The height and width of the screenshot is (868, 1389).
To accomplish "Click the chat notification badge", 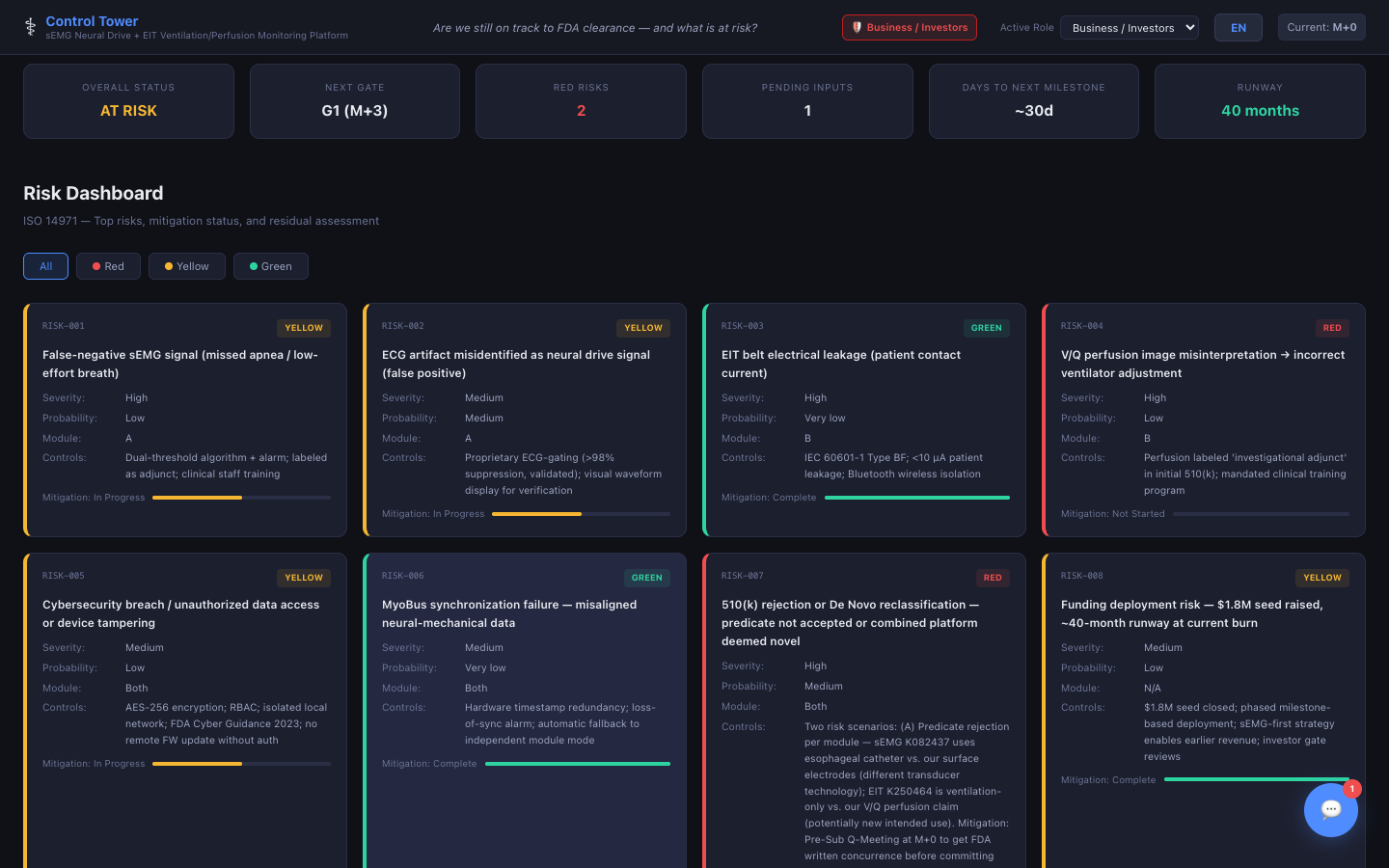I will [x=1352, y=789].
